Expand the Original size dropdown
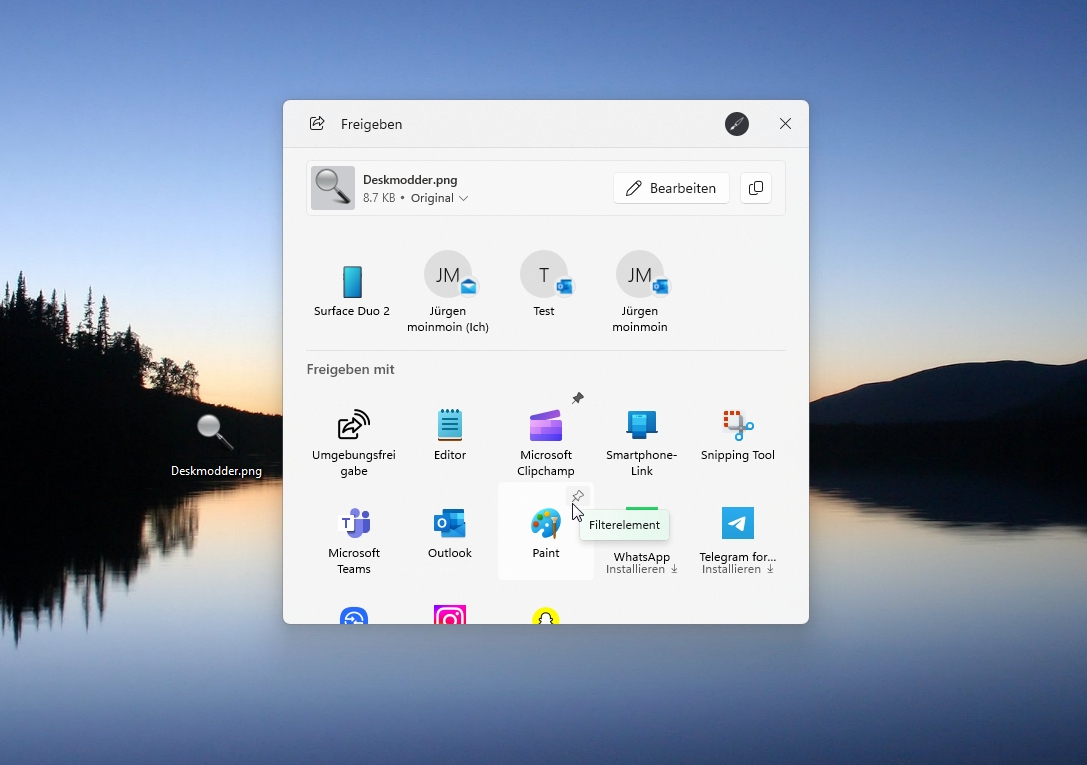The width and height of the screenshot is (1087, 765). [x=440, y=198]
